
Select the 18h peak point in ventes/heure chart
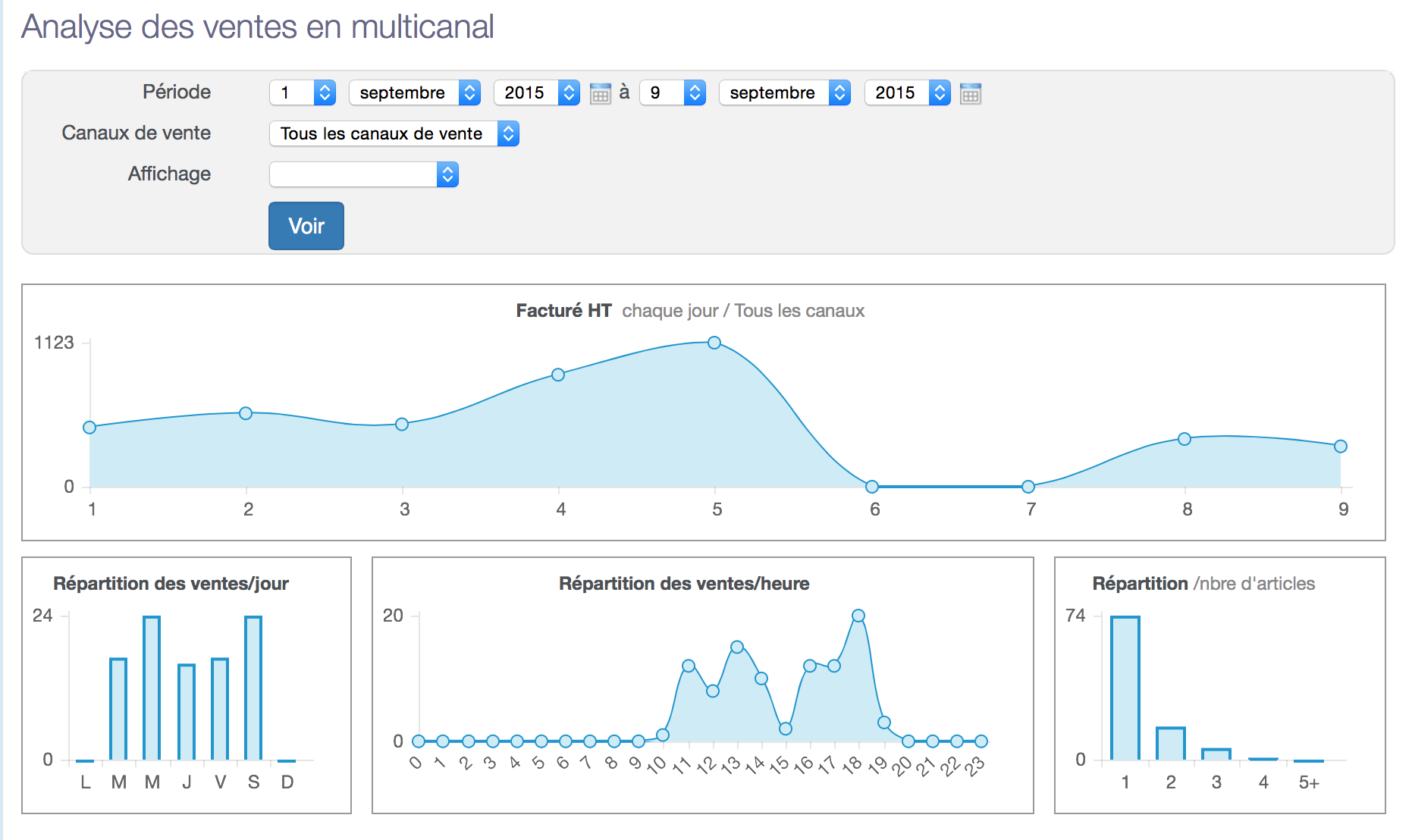(x=858, y=616)
